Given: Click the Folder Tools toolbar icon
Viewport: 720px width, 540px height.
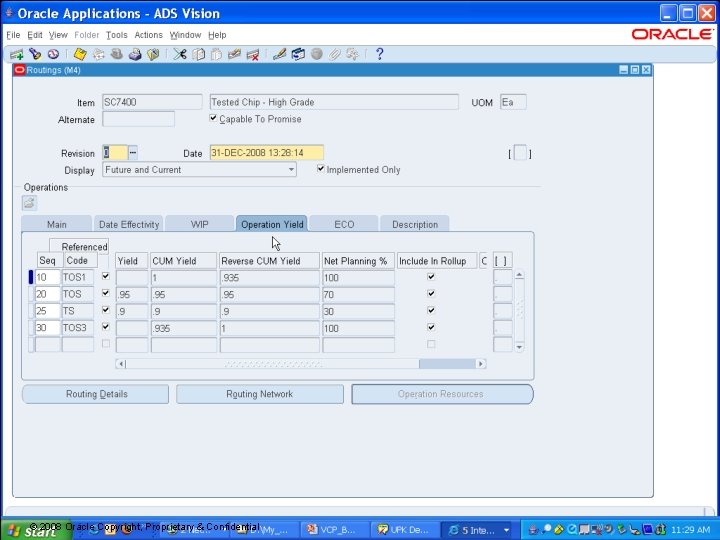Looking at the screenshot, I should [353, 54].
